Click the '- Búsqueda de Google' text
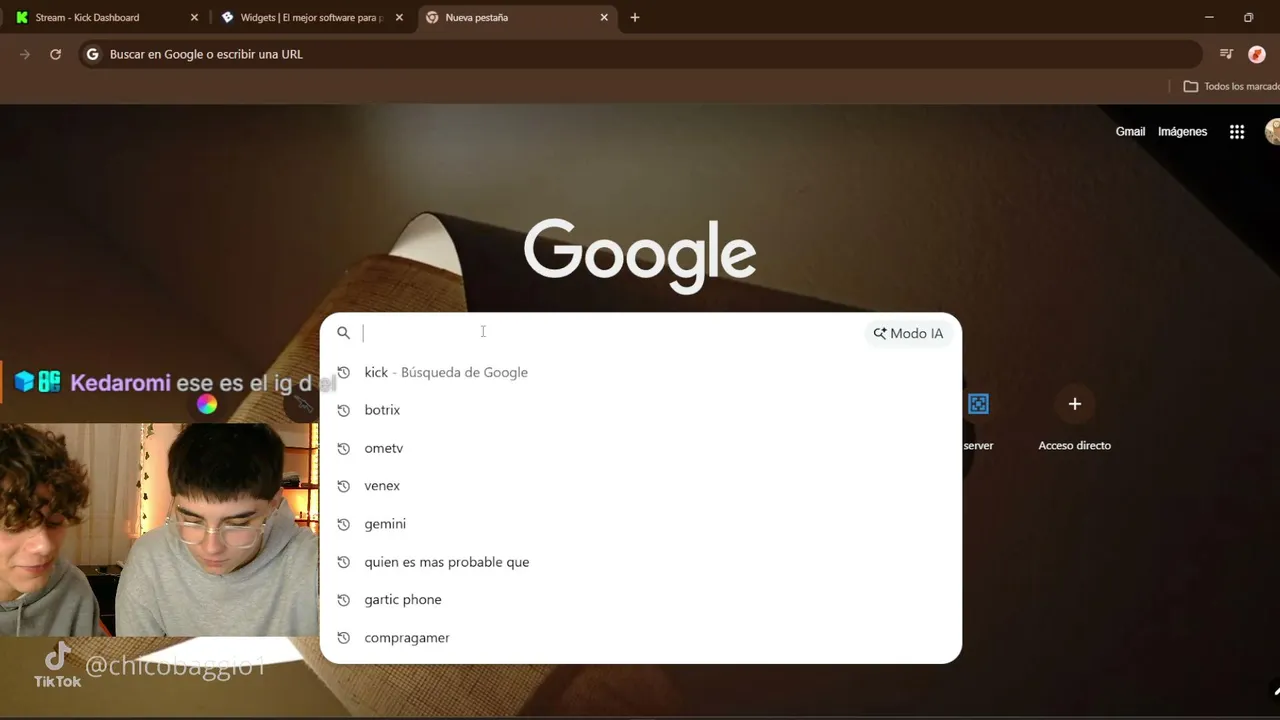This screenshot has height=720, width=1280. point(460,372)
